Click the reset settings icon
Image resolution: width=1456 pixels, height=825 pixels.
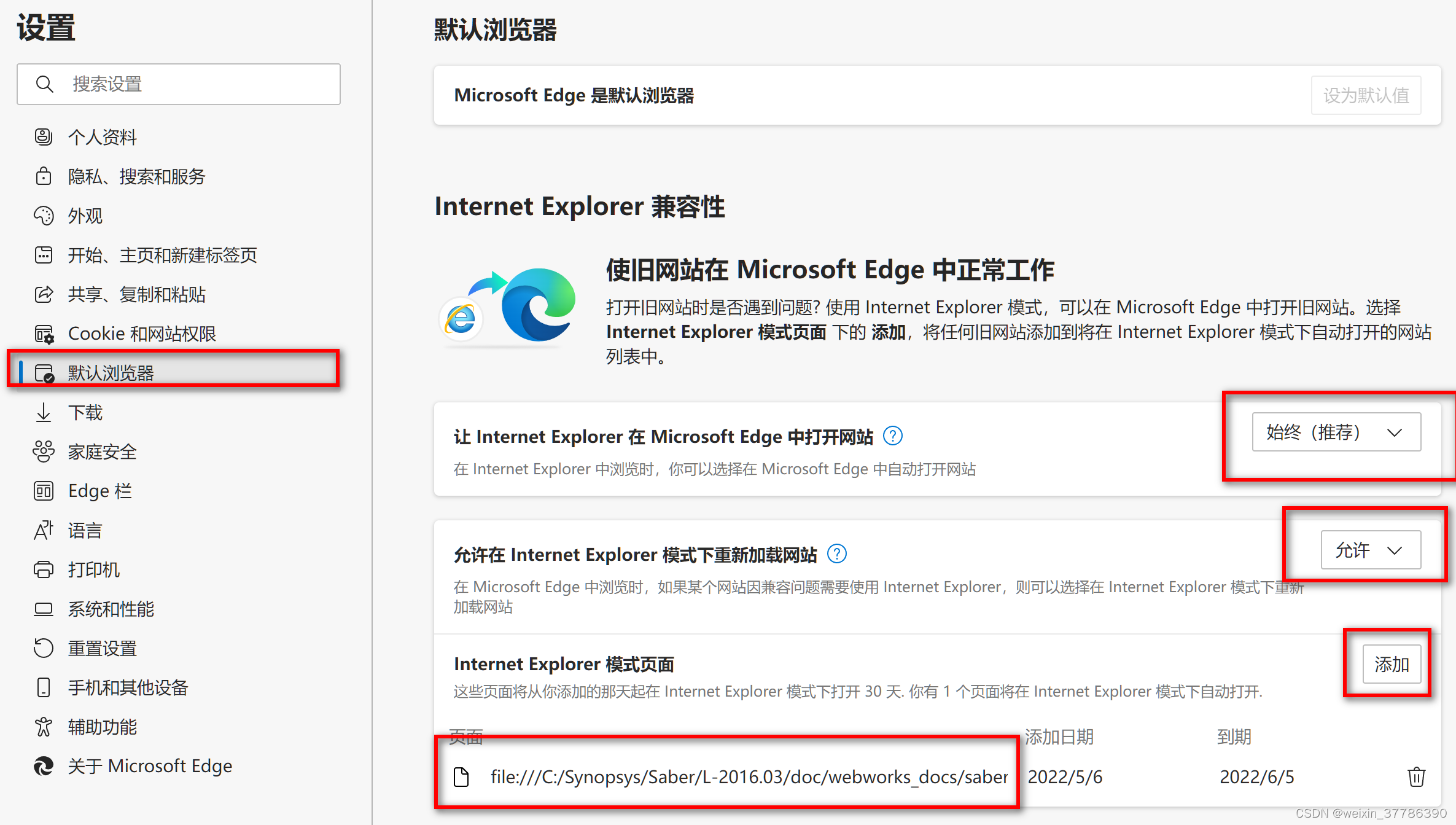click(x=44, y=648)
